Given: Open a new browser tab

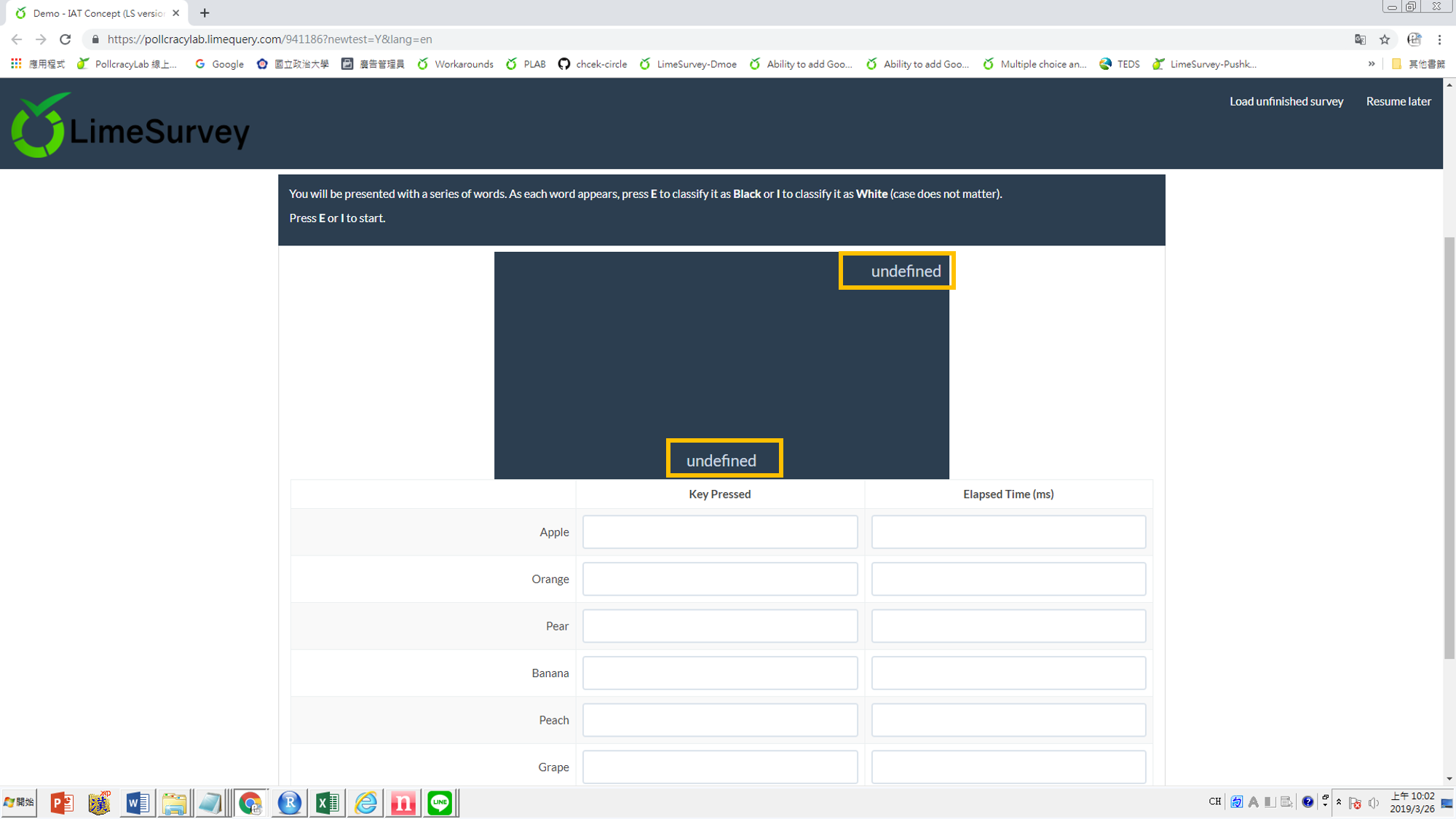Looking at the screenshot, I should pyautogui.click(x=205, y=13).
